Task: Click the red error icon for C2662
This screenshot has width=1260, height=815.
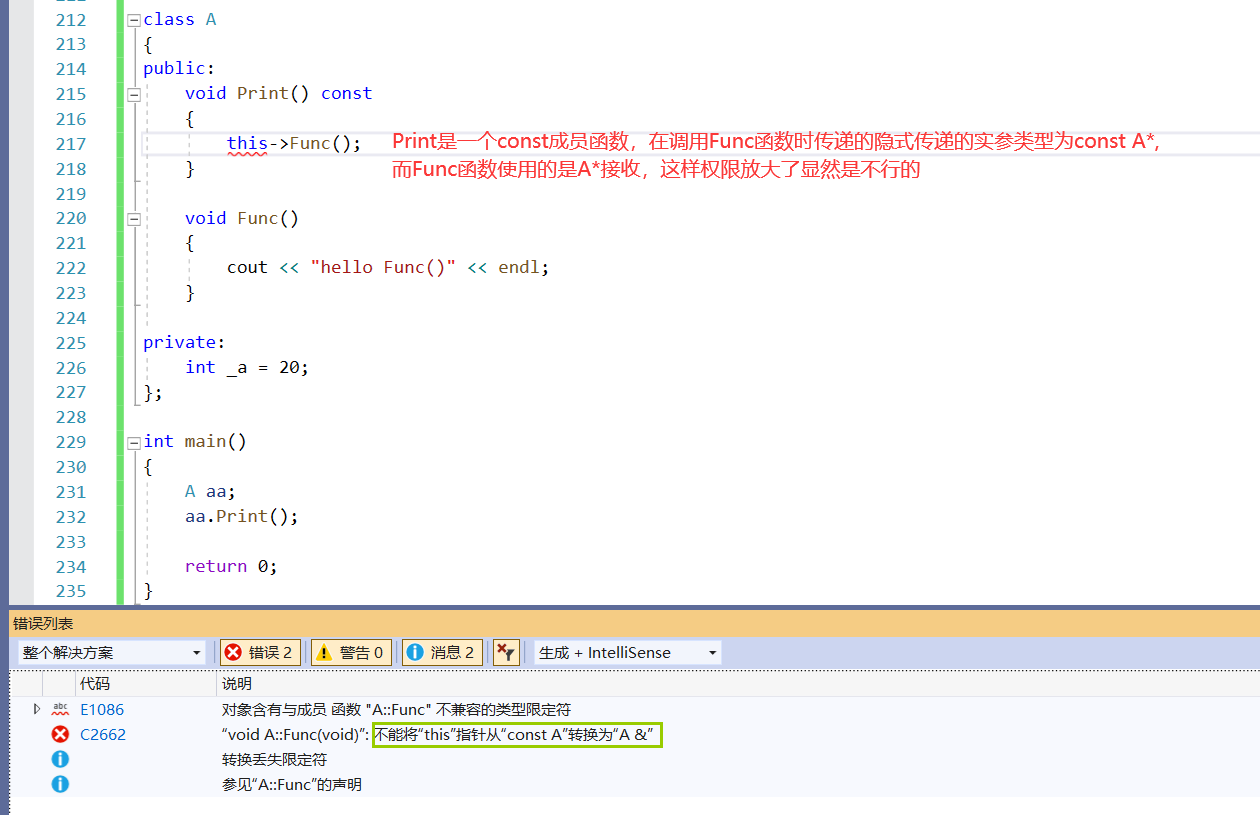Action: coord(60,735)
